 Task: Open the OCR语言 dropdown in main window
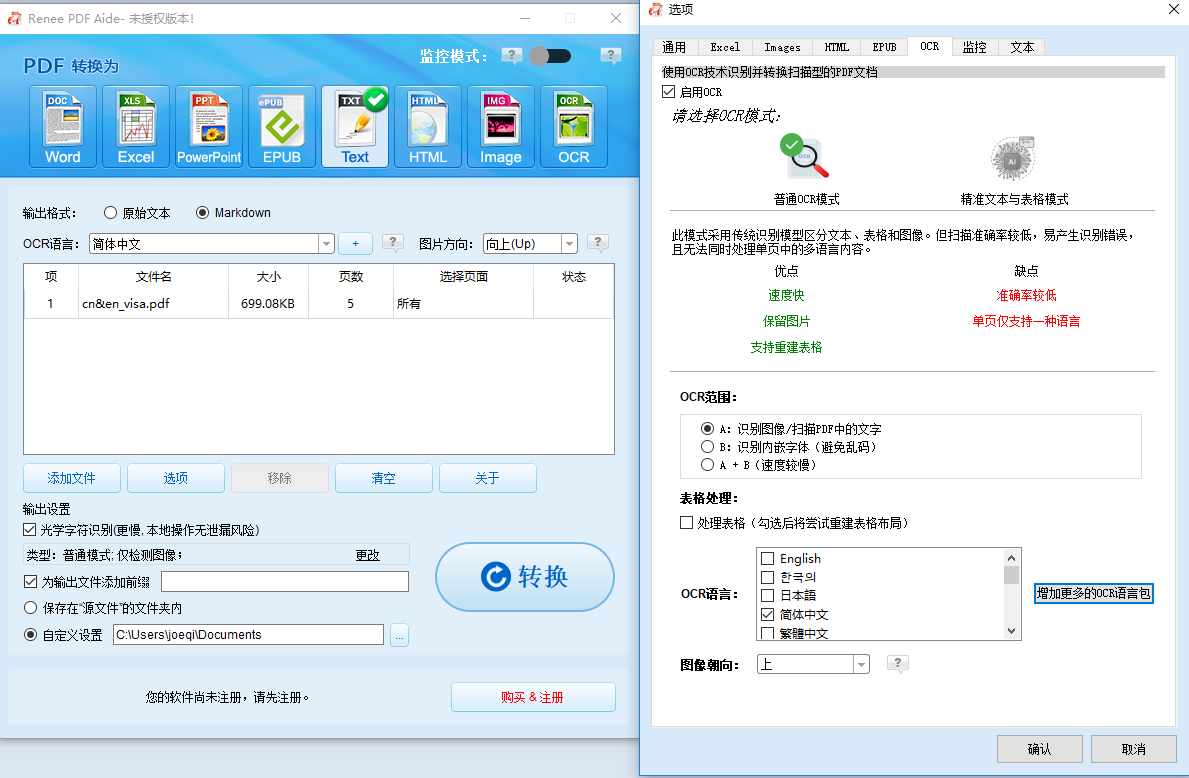click(326, 243)
